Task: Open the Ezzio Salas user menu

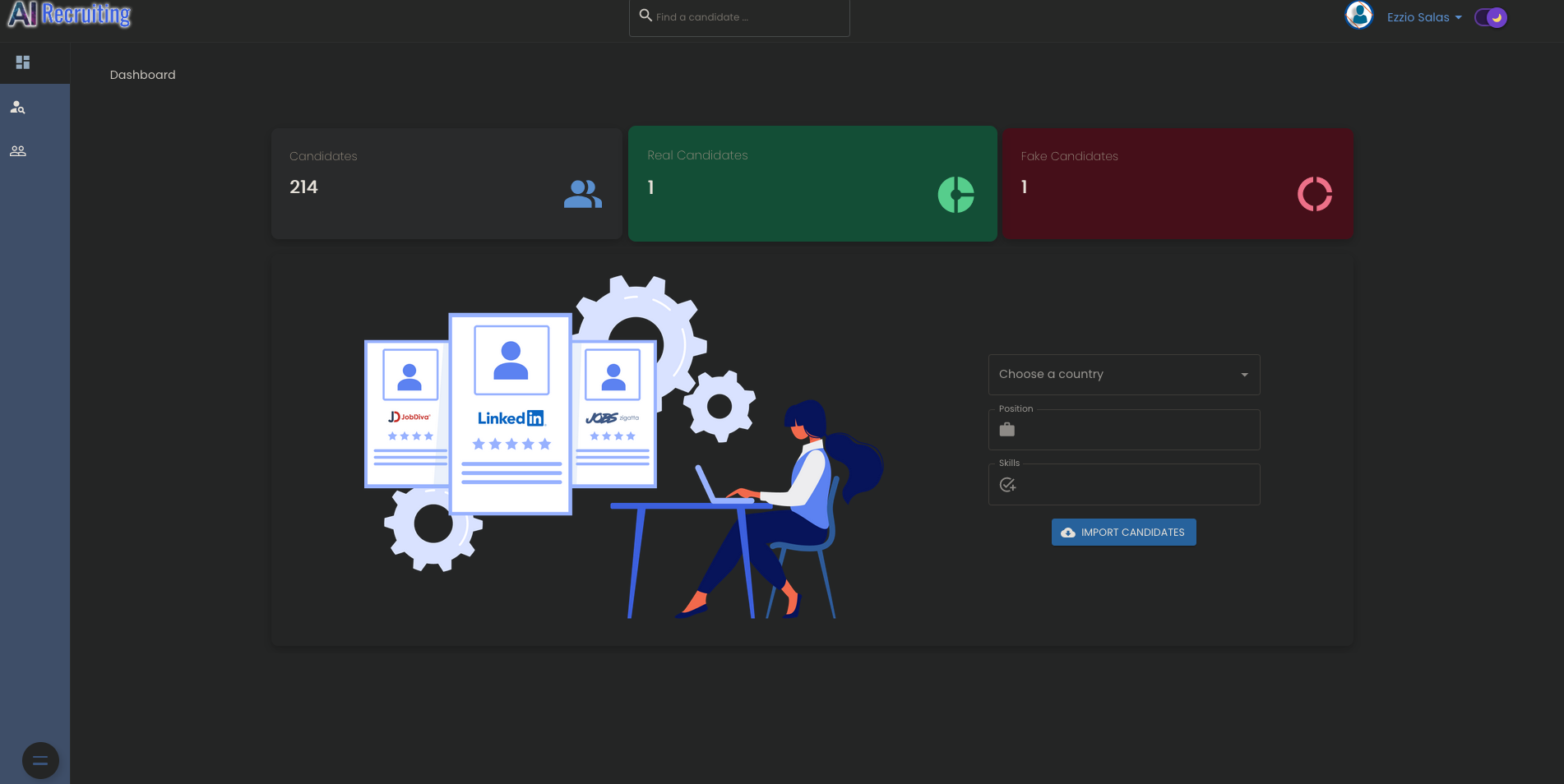Action: [x=1424, y=17]
